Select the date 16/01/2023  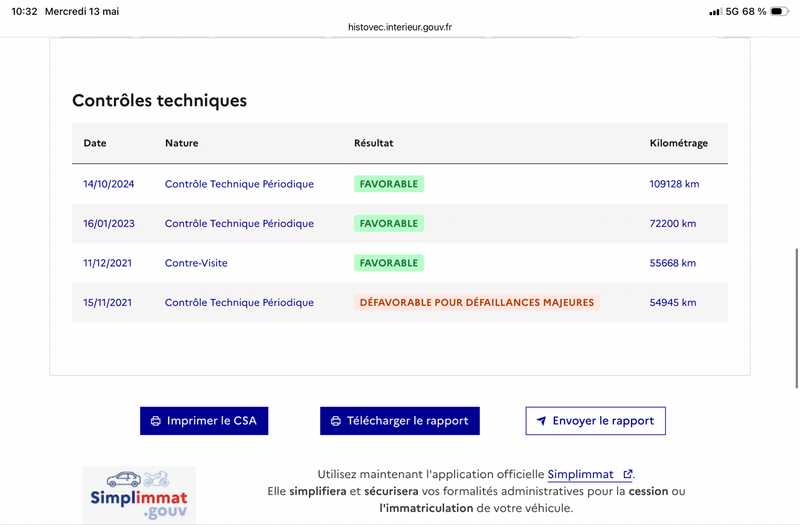pyautogui.click(x=109, y=223)
